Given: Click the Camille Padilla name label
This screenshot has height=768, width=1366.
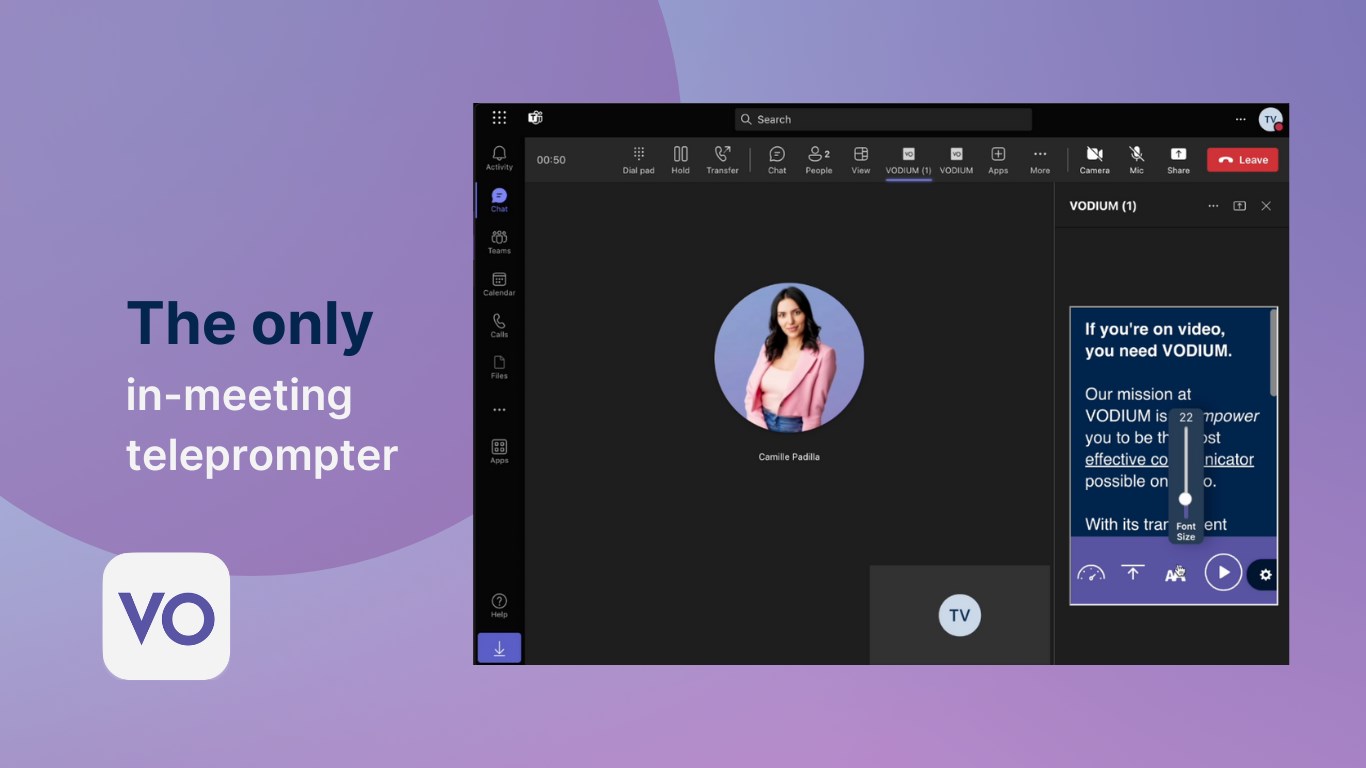Looking at the screenshot, I should point(789,457).
